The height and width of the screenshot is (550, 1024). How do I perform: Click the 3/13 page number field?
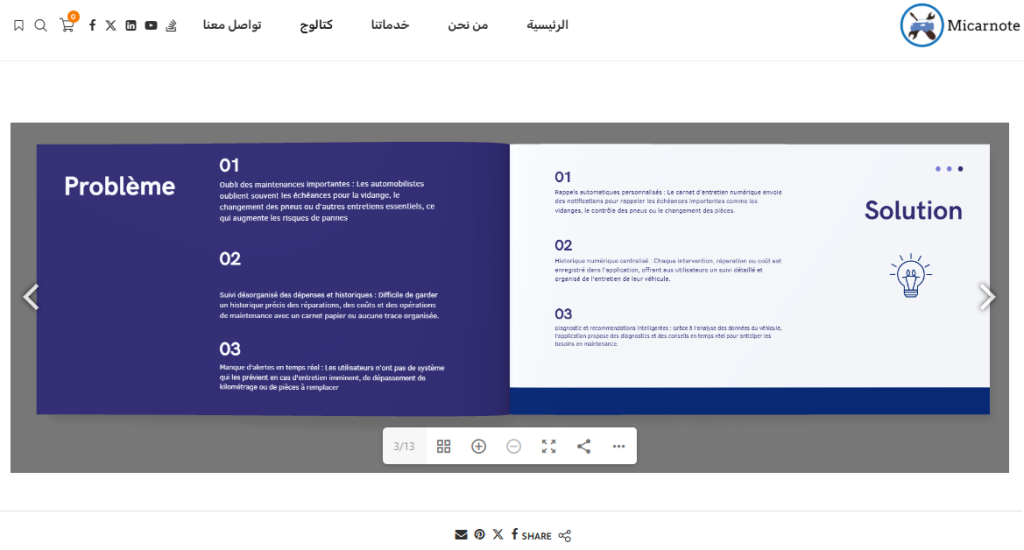(x=404, y=446)
